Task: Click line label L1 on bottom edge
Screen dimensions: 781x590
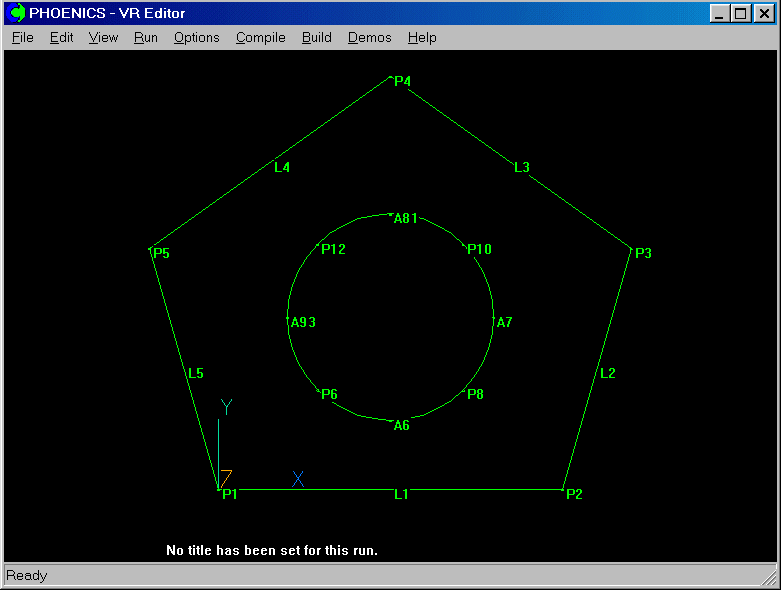Action: coord(401,494)
